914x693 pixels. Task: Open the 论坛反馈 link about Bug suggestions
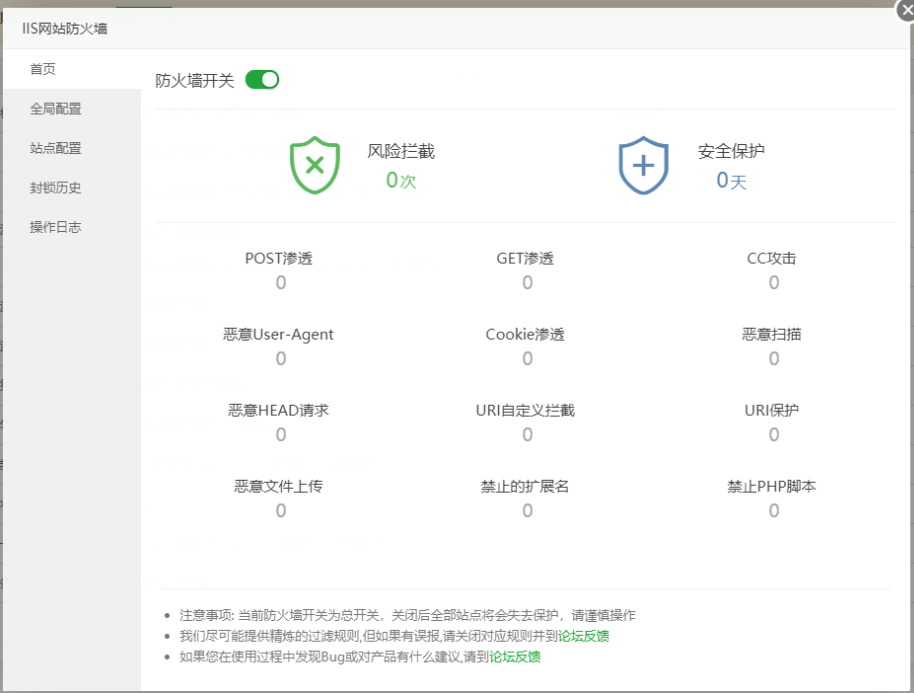tap(515, 657)
